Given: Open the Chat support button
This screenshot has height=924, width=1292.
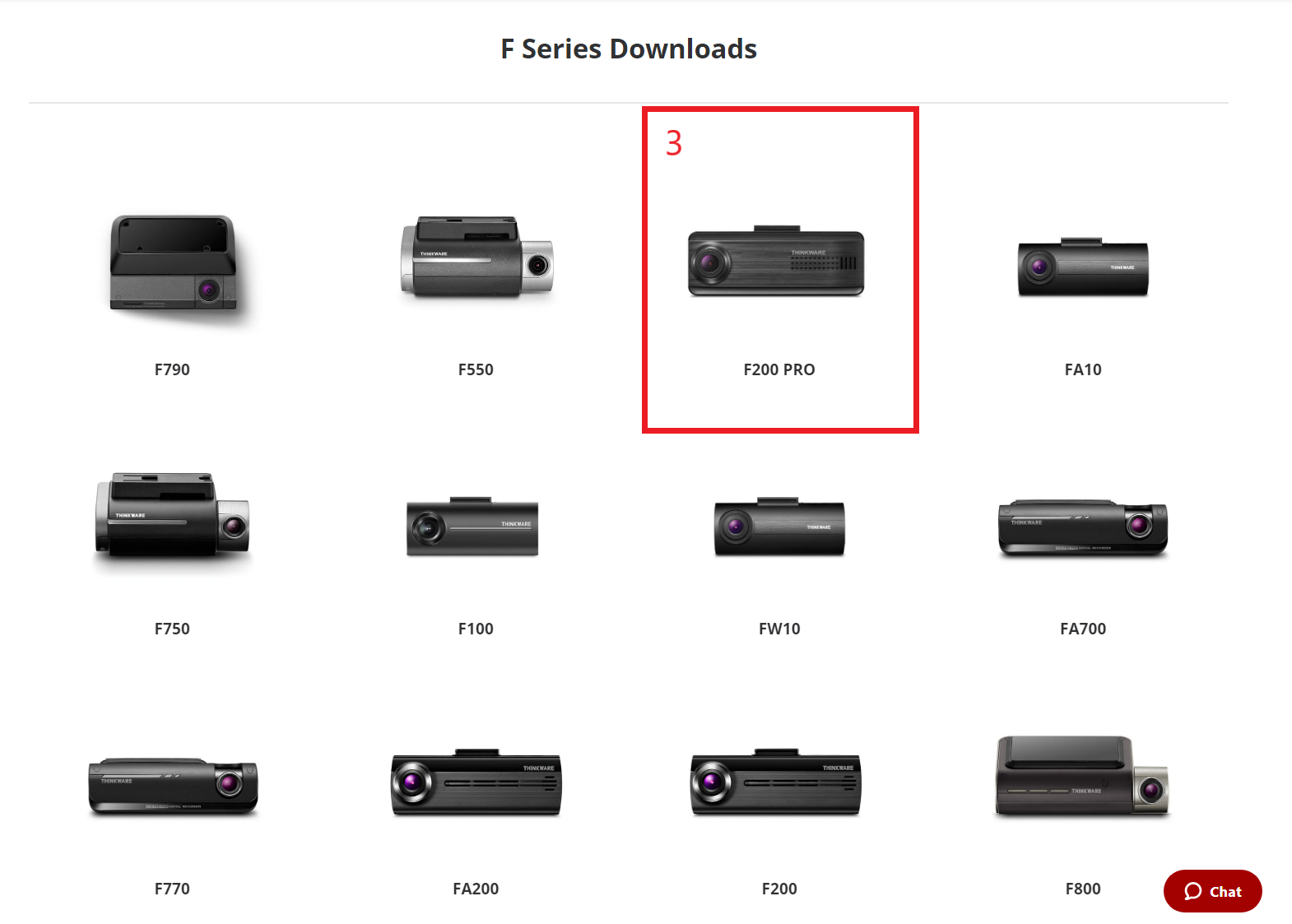Looking at the screenshot, I should pos(1212,891).
